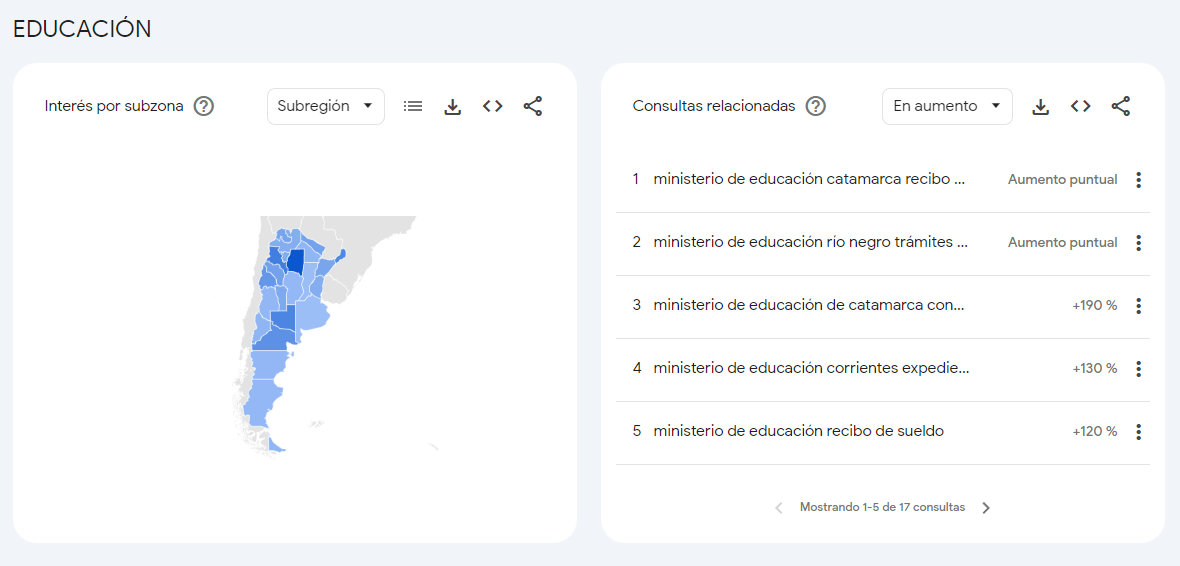Open options menu for query 3
Image resolution: width=1180 pixels, height=566 pixels.
(1138, 306)
